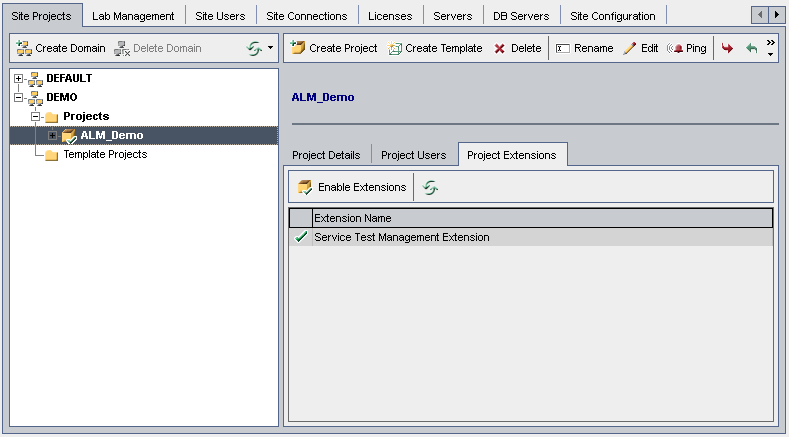
Task: Click the Edit pencil icon
Action: tap(629, 48)
